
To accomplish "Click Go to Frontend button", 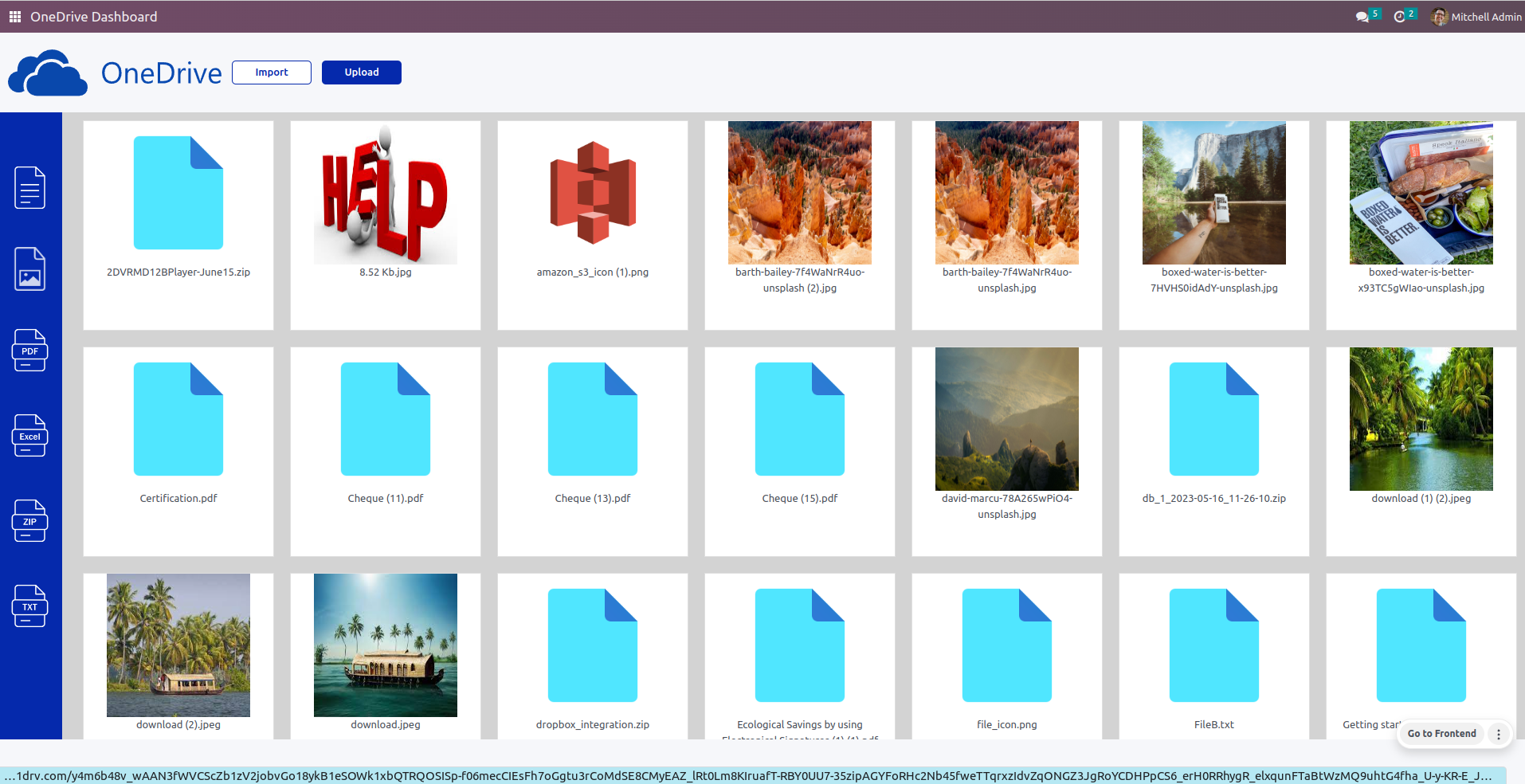I will coord(1441,734).
